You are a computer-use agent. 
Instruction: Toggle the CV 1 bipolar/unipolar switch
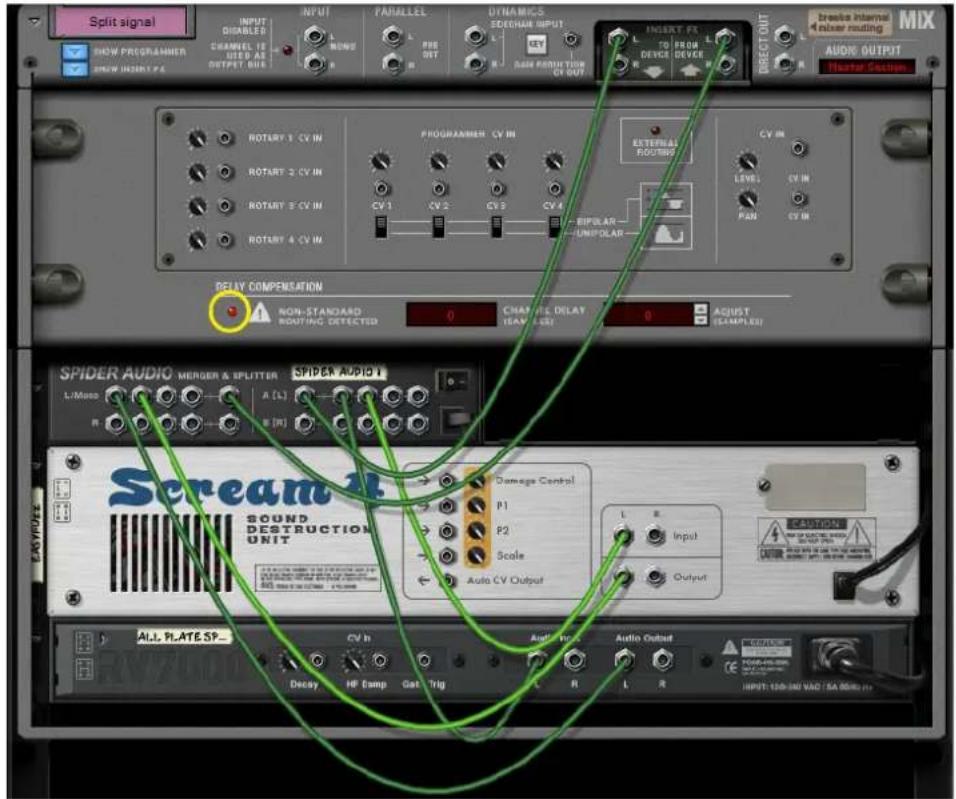click(381, 228)
